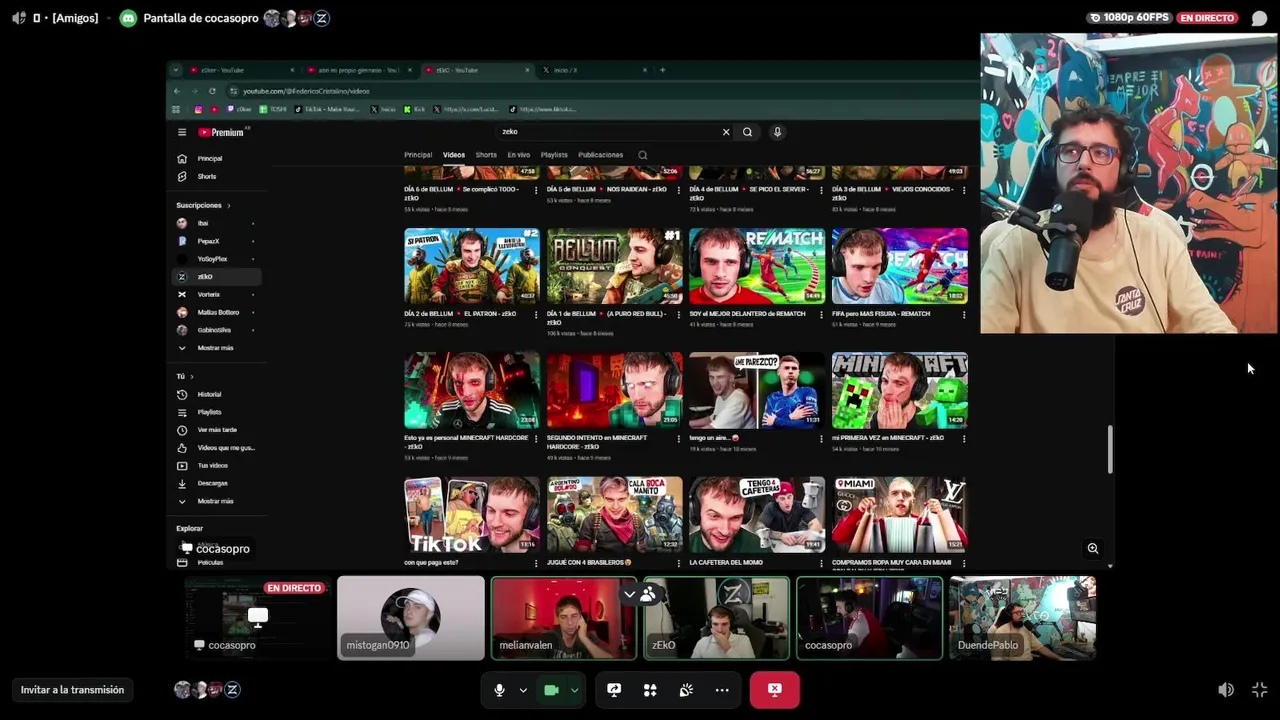Click the zoom magnifier icon on stream
This screenshot has height=720, width=1280.
click(1093, 548)
